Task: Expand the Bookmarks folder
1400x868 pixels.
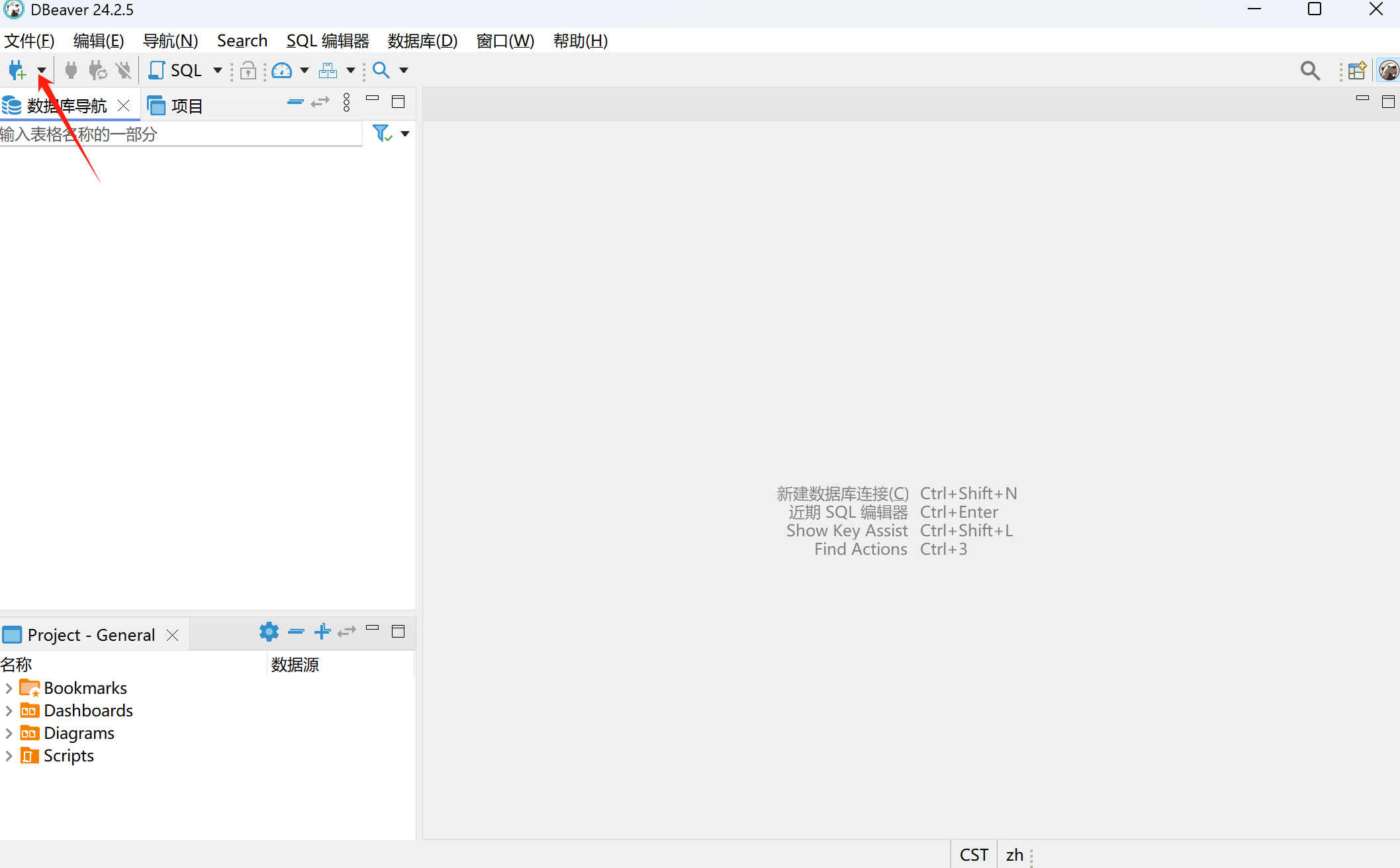Action: (9, 689)
